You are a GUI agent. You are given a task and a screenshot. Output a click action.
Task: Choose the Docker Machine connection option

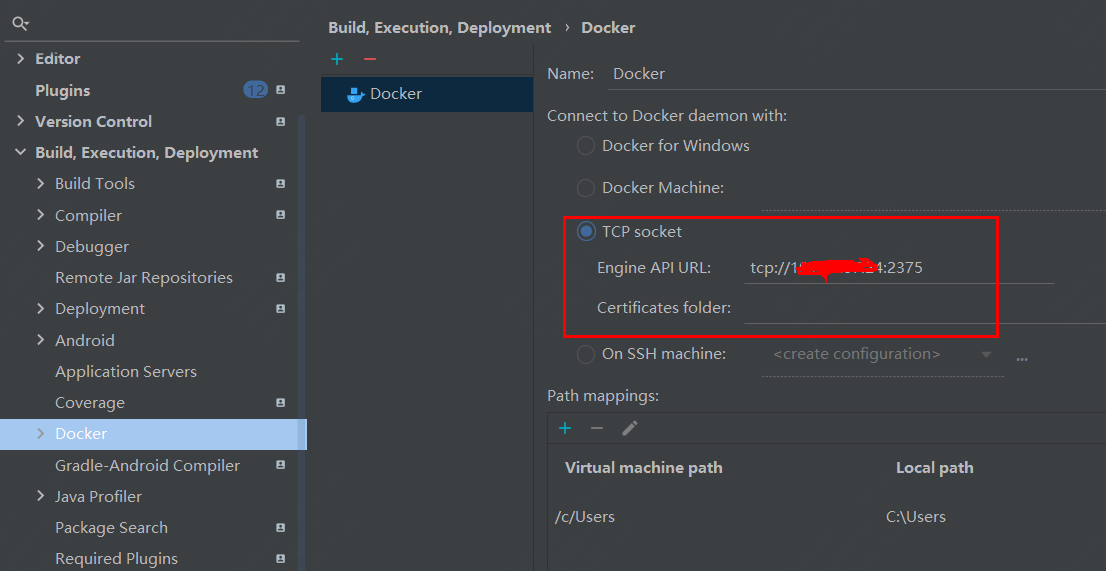tap(586, 188)
